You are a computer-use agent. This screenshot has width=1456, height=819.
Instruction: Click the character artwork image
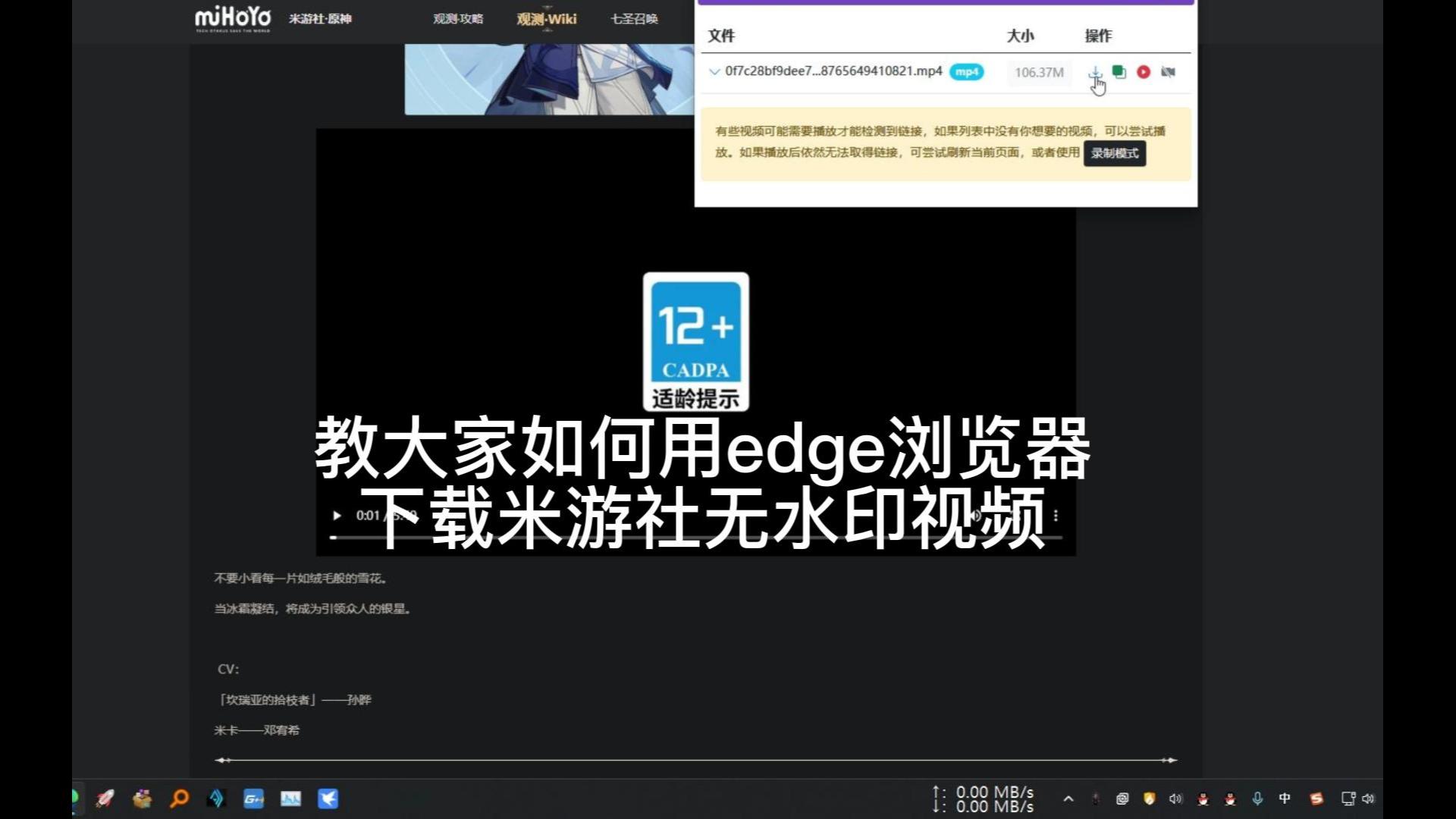tap(549, 79)
